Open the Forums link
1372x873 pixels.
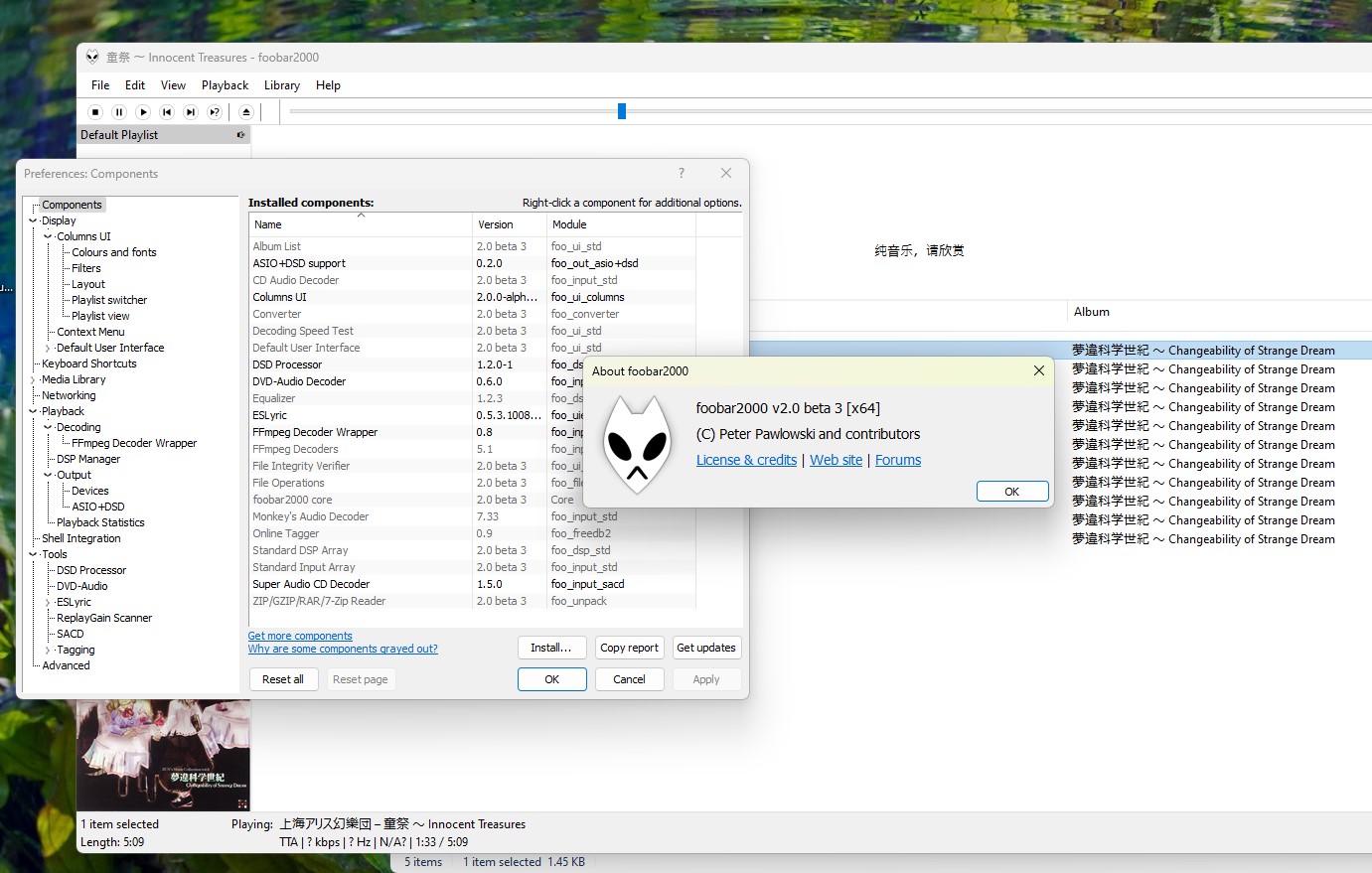pyautogui.click(x=898, y=460)
